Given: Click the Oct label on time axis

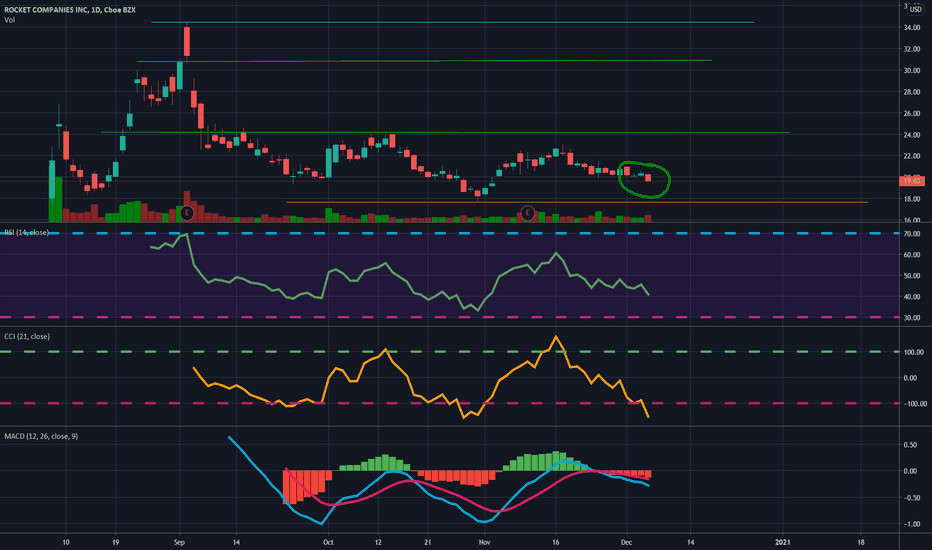Looking at the screenshot, I should click(328, 542).
